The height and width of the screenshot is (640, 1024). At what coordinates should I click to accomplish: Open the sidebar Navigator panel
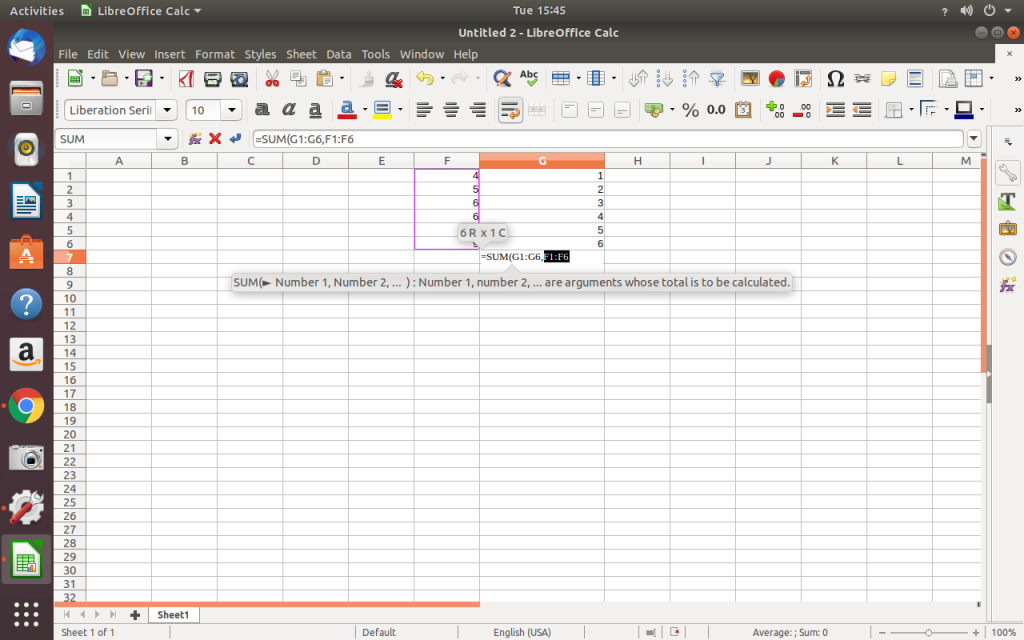point(1007,257)
